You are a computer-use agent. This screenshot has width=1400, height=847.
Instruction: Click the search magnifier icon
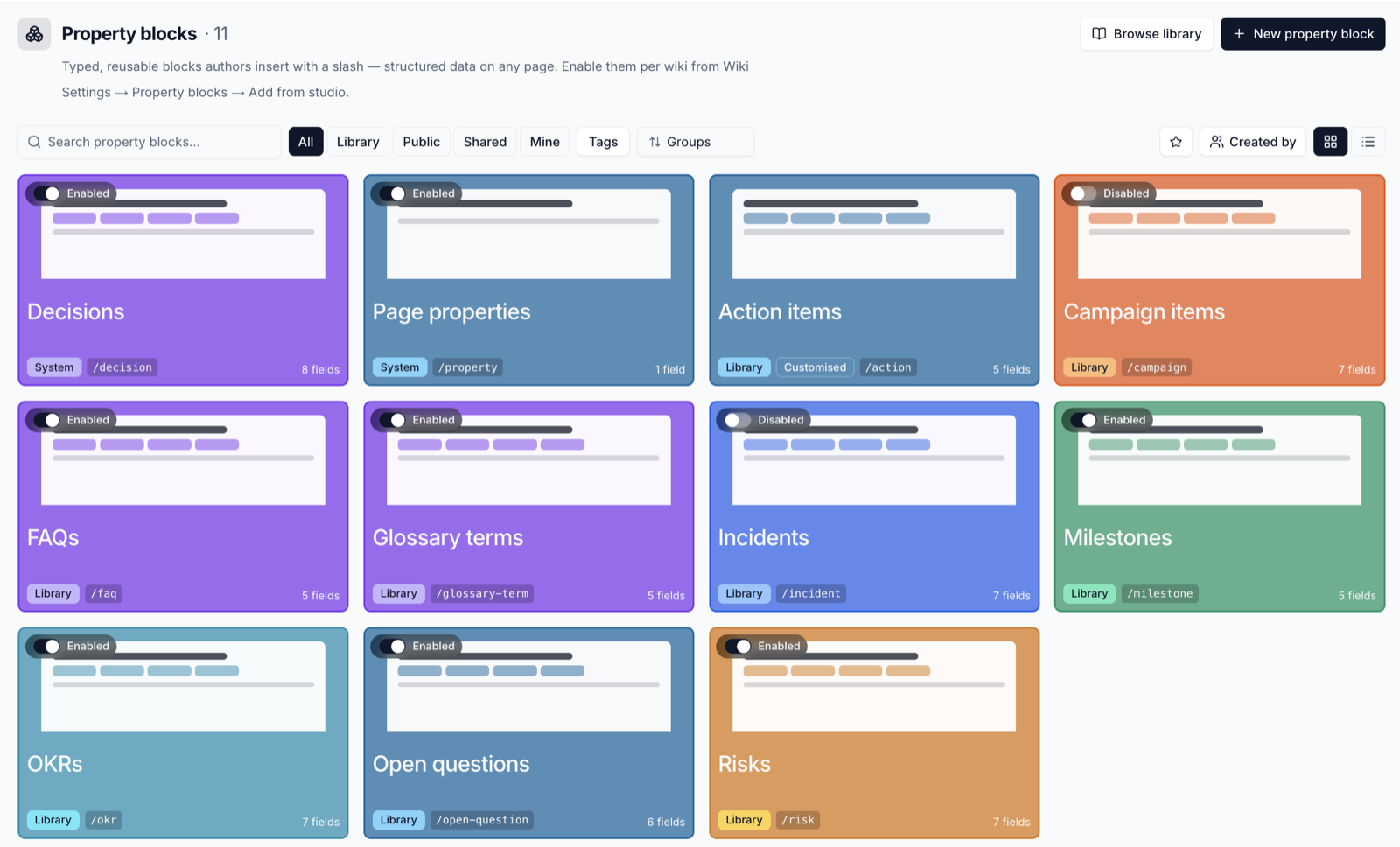tap(34, 142)
